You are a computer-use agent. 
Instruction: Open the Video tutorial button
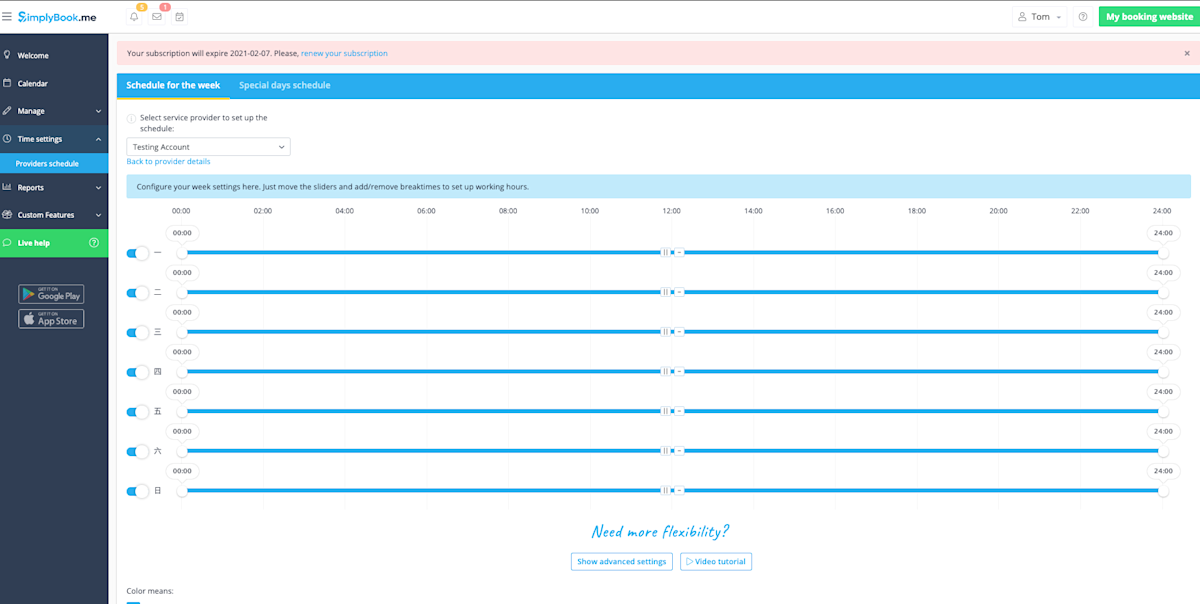(x=716, y=562)
